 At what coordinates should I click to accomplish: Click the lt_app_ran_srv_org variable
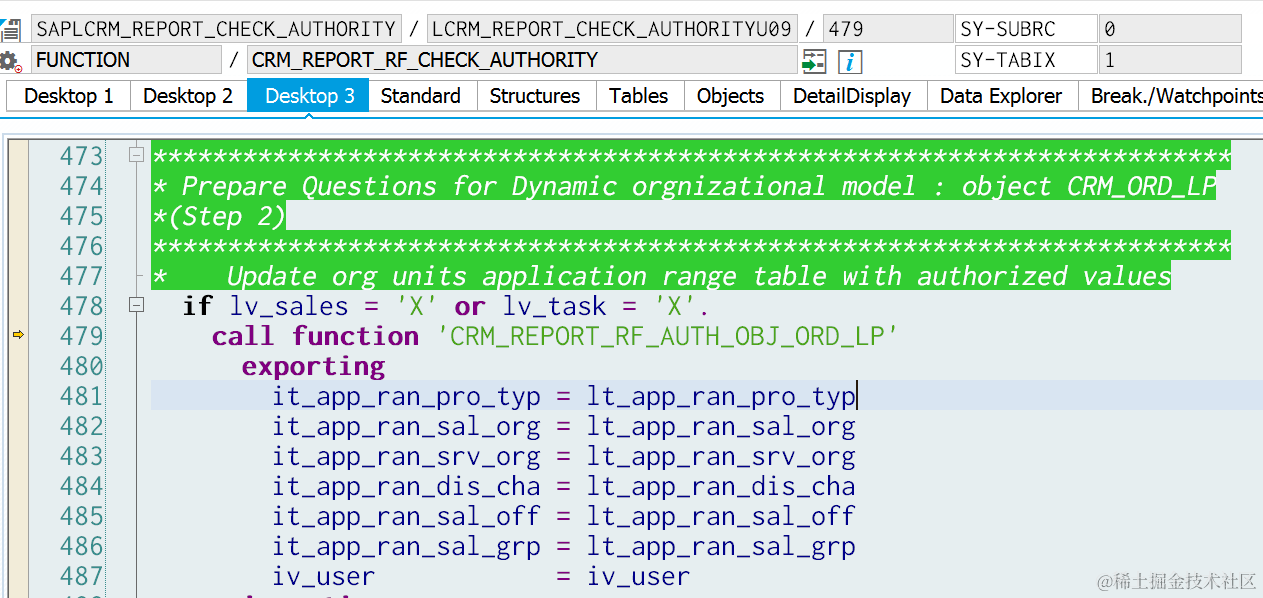tap(721, 456)
